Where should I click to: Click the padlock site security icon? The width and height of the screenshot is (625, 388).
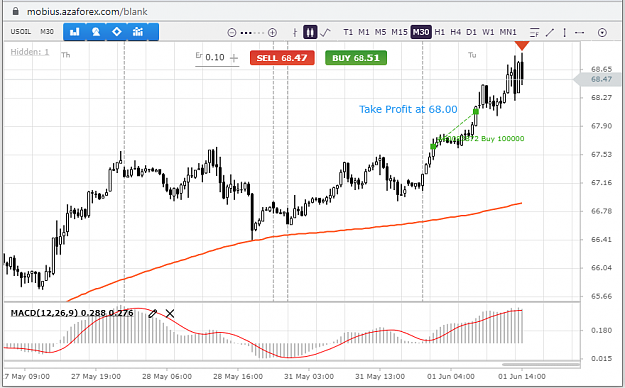pyautogui.click(x=16, y=11)
